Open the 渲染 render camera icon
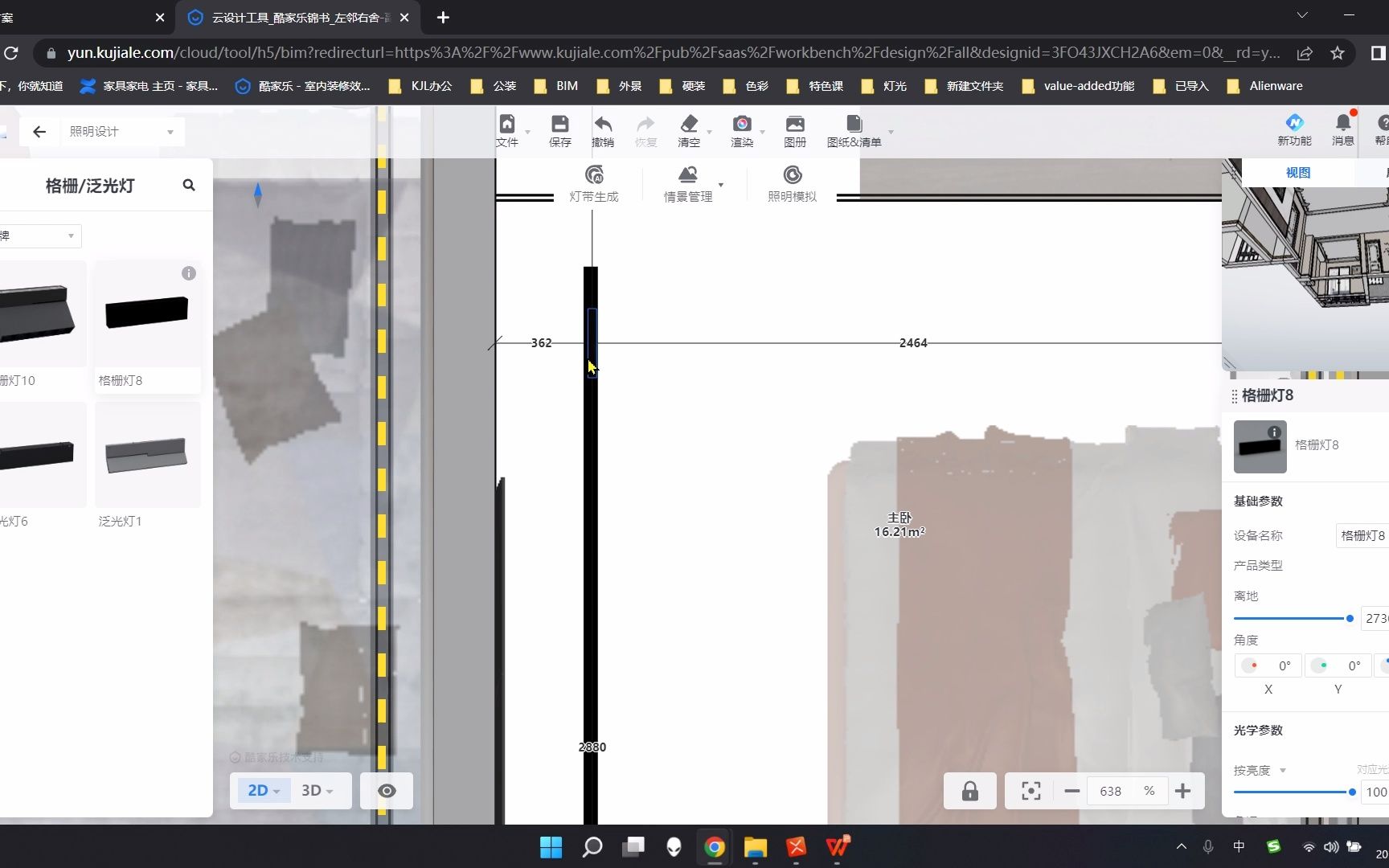 [742, 124]
